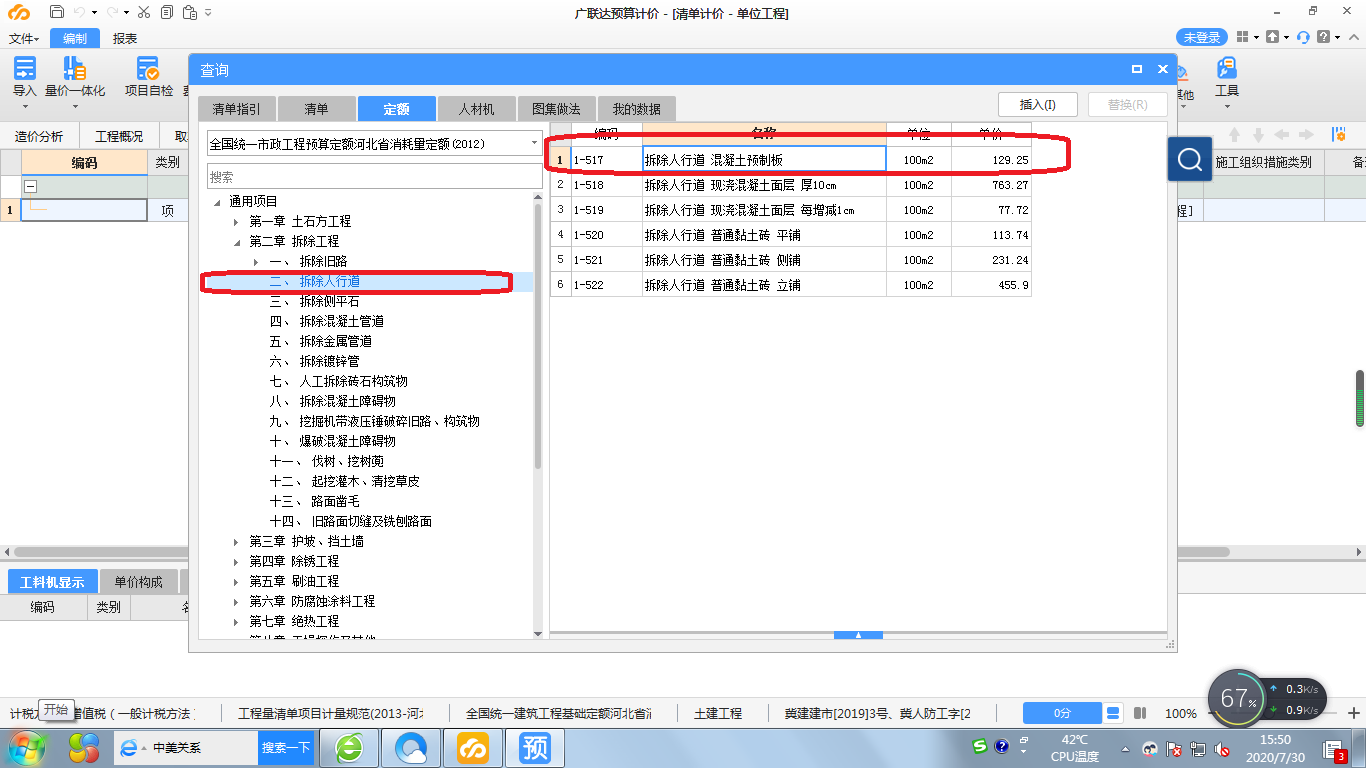This screenshot has height=768, width=1366.
Task: Click the move-right arrow icon
Action: (1306, 135)
